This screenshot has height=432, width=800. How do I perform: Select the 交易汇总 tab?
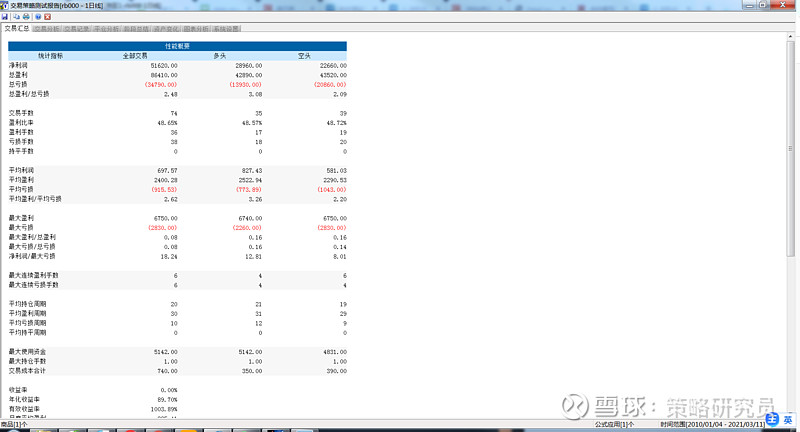point(17,29)
